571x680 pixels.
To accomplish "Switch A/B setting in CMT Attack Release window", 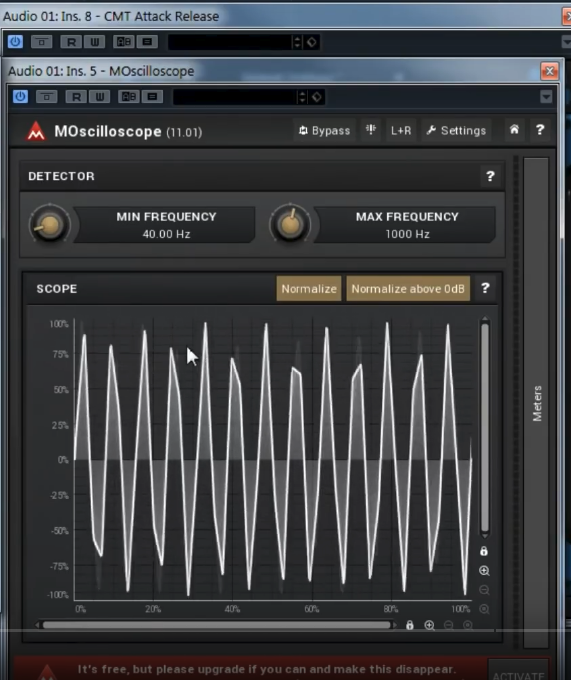I will 124,42.
